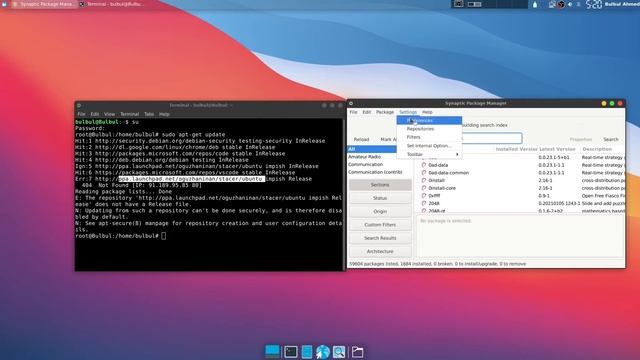The width and height of the screenshot is (640, 360).
Task: Choose Set Internal Option in Settings menu
Action: click(x=429, y=146)
